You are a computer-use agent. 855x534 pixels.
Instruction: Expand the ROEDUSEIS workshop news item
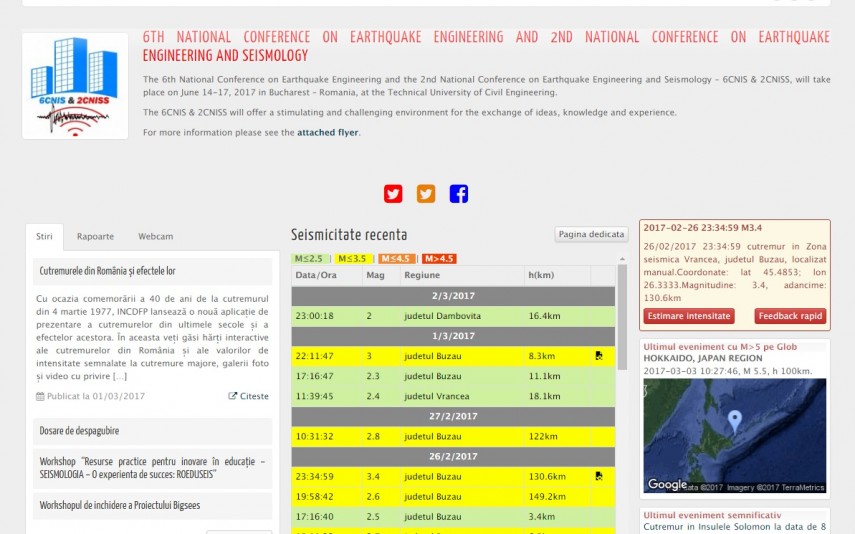152,468
